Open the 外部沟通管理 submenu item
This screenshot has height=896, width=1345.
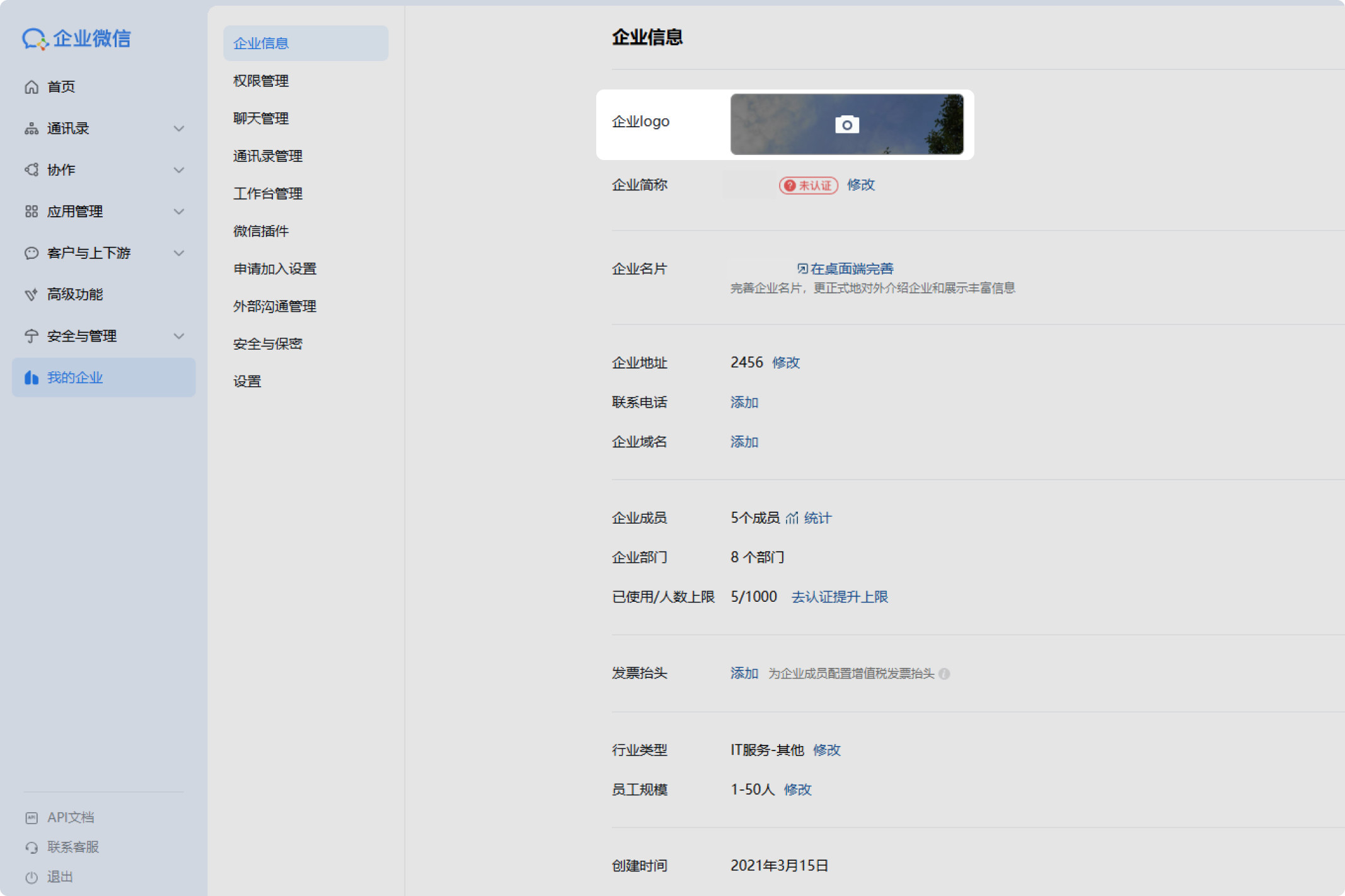click(x=275, y=306)
